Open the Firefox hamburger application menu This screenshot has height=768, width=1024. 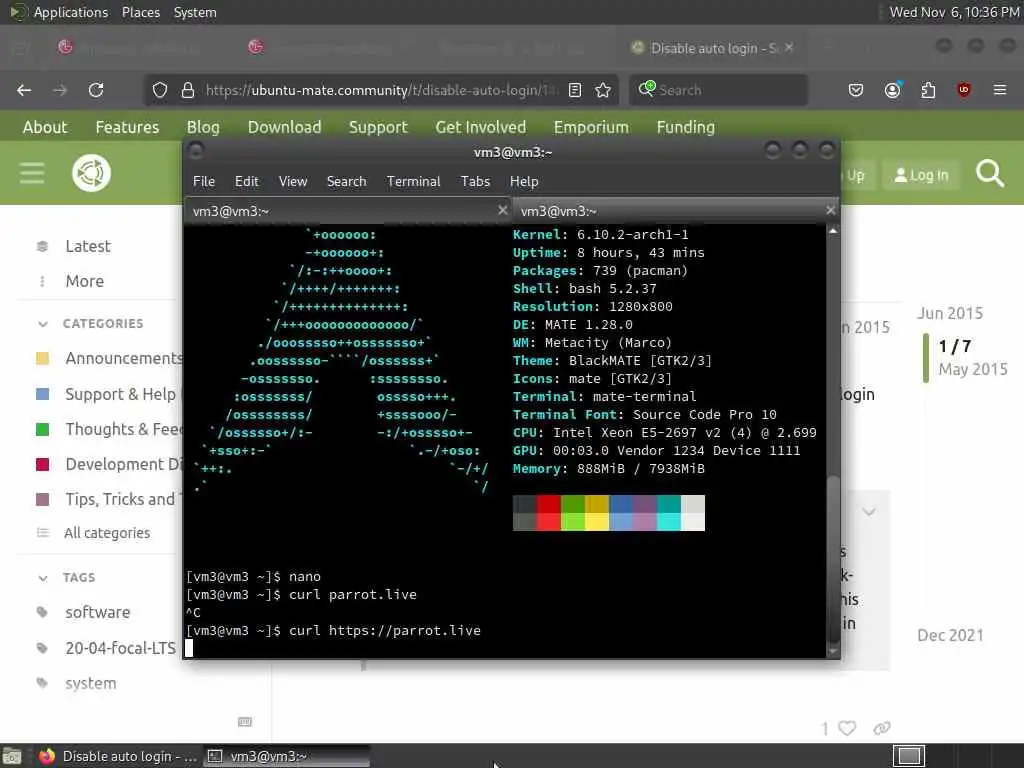point(1000,90)
